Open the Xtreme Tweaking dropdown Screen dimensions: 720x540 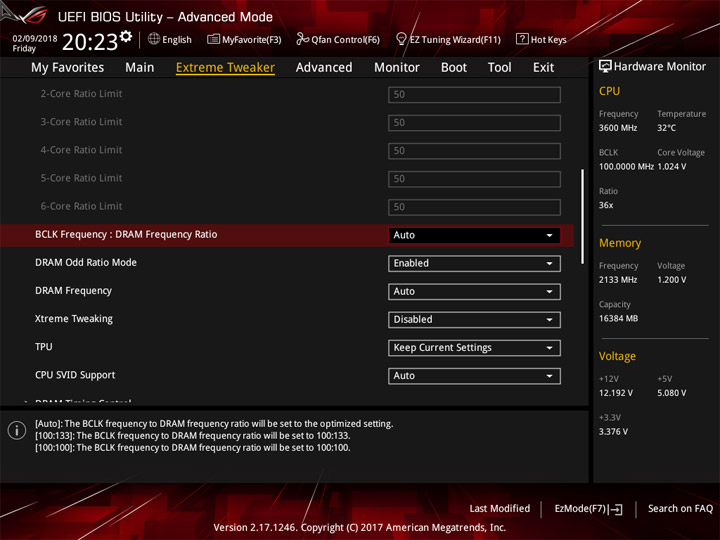click(x=474, y=320)
